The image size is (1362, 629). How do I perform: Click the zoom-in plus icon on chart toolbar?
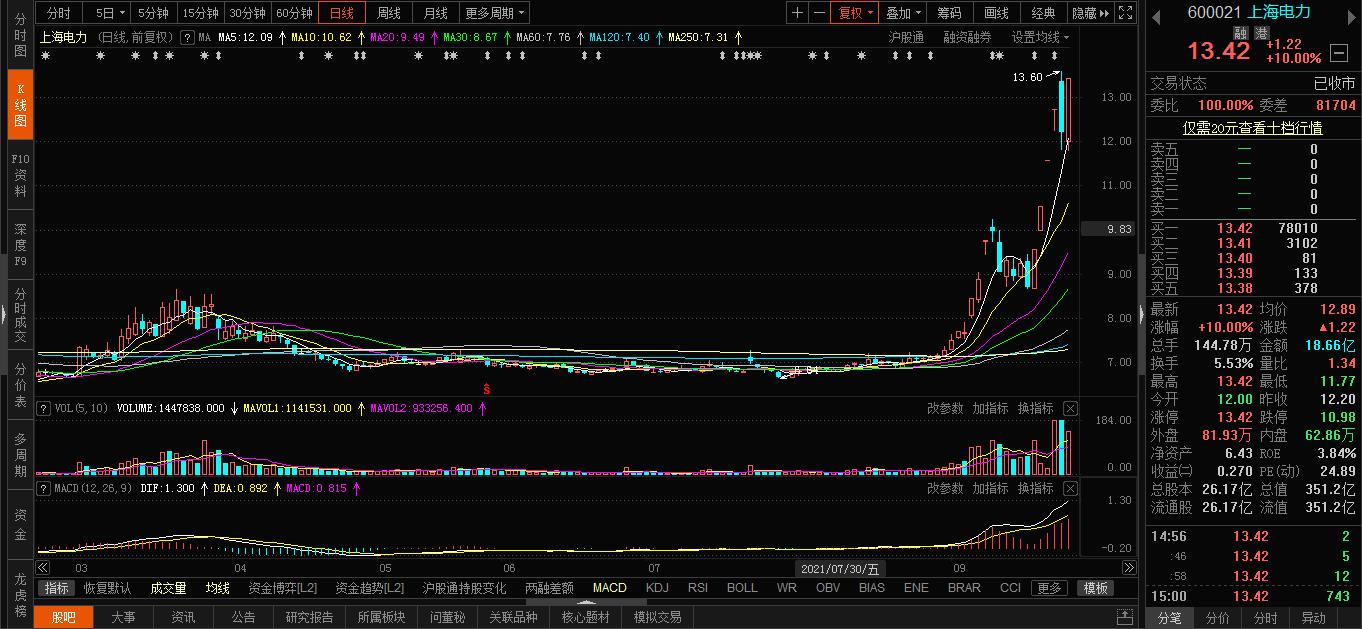point(797,13)
